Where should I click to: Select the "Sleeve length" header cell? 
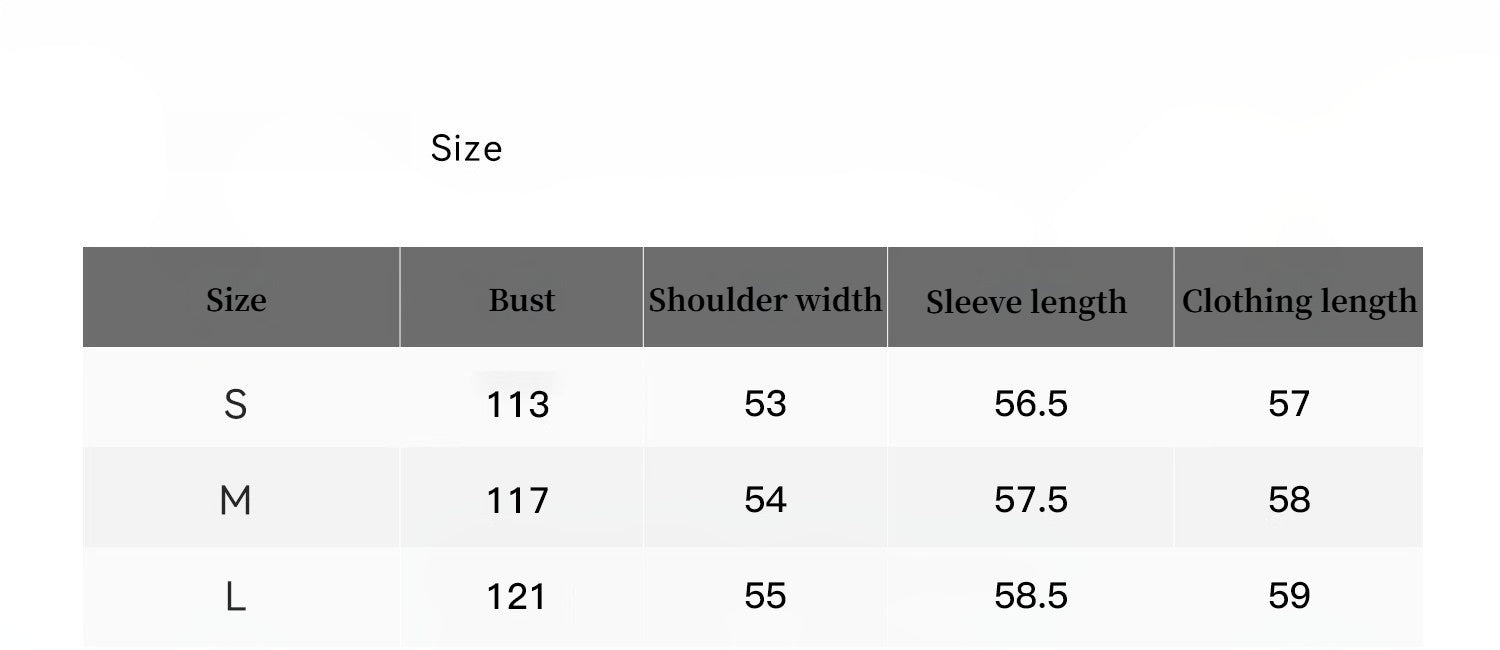tap(1026, 302)
